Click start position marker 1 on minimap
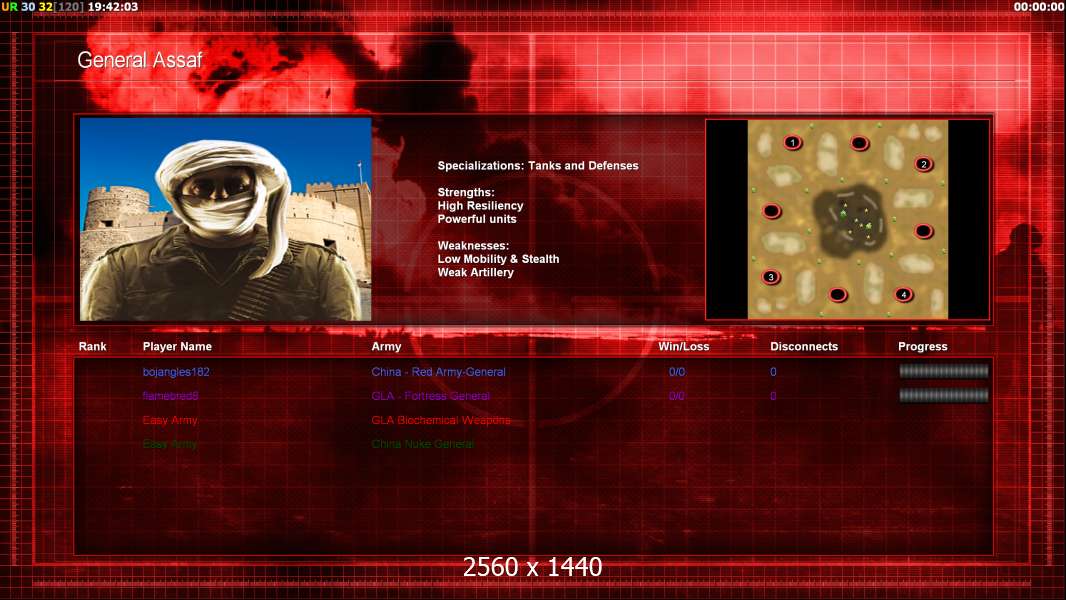 pos(792,143)
